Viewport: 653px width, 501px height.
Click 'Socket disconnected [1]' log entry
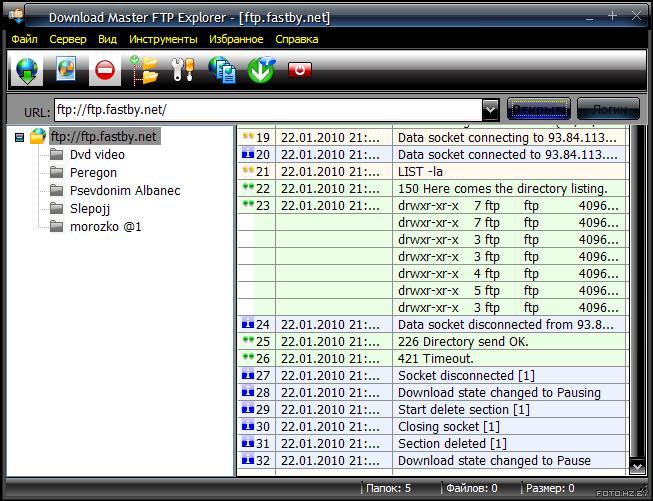point(466,375)
